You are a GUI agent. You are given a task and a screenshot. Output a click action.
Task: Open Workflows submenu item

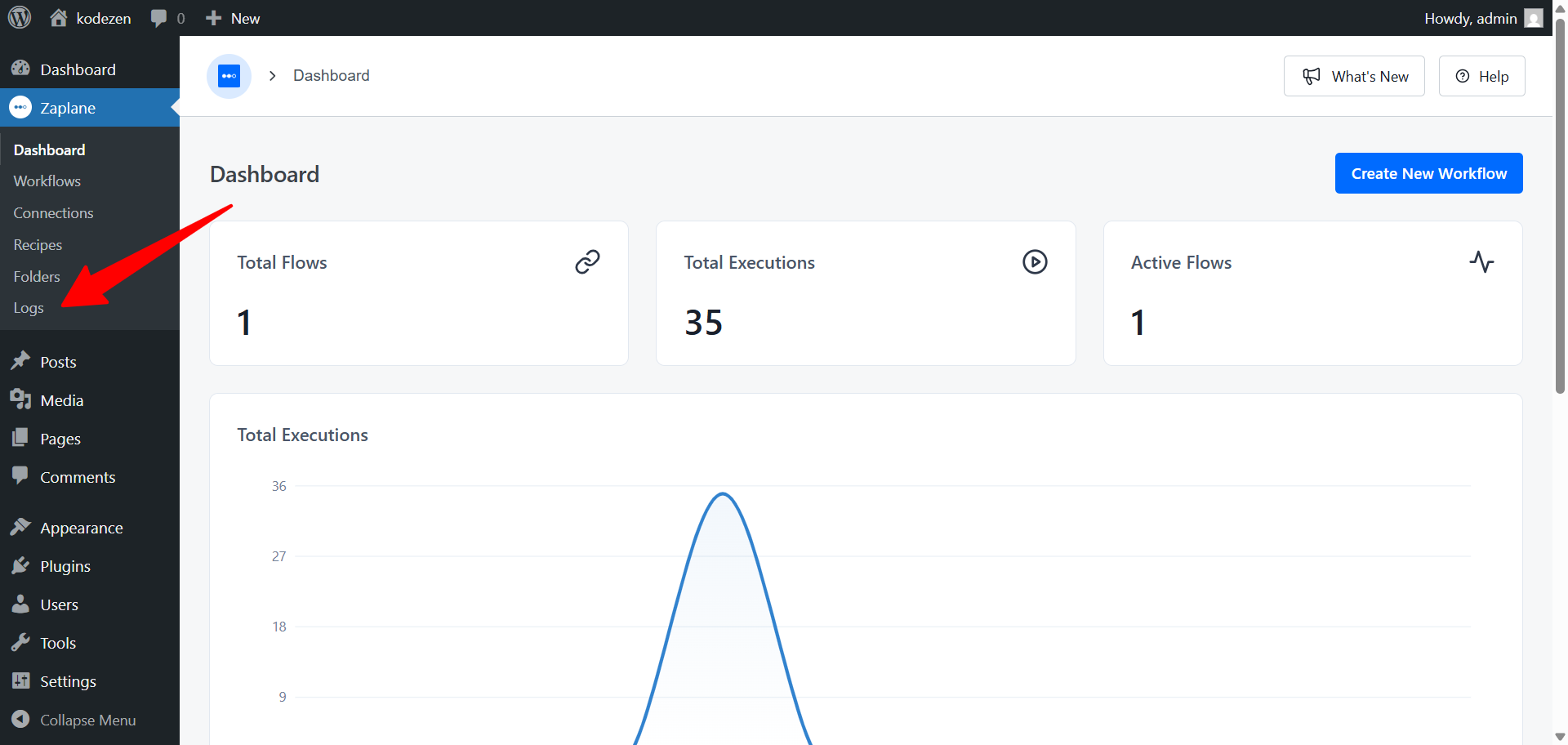(47, 181)
